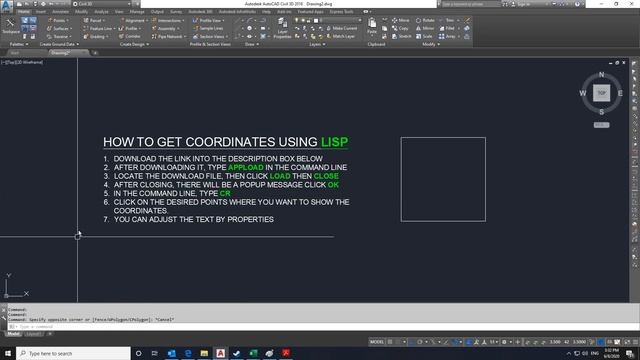Click the Match Layer button
Screen dimensions: 640x360
click(x=340, y=36)
